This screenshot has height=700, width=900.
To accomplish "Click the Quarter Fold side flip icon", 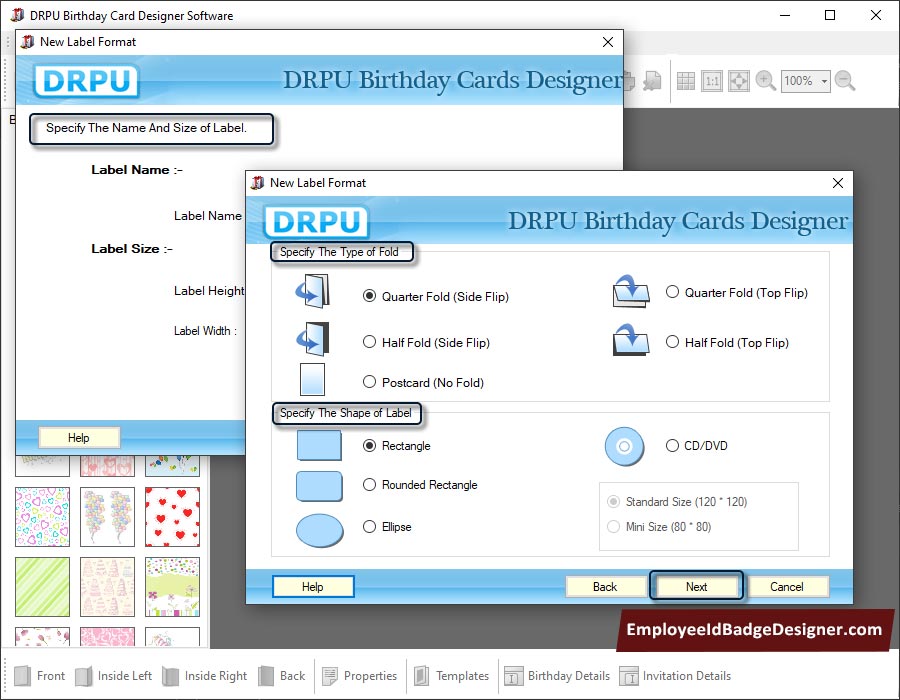I will (313, 291).
